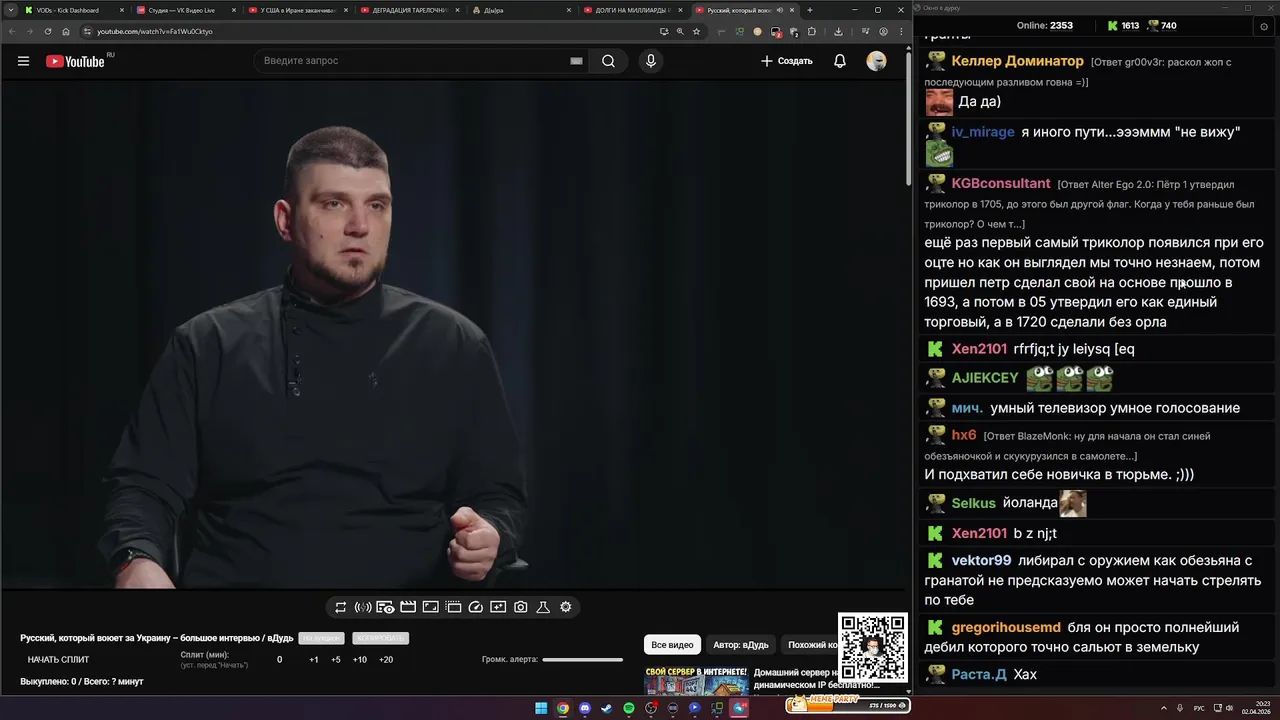Viewport: 1280px width, 720px height.
Task: Add +5 minutes to split
Action: (x=336, y=660)
